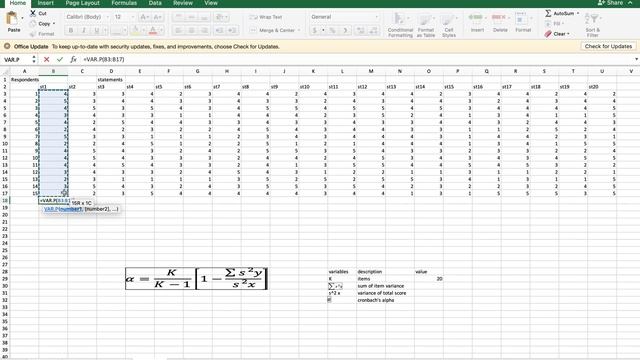The image size is (640, 360).
Task: Toggle middle vertical alignment
Action: (x=191, y=17)
